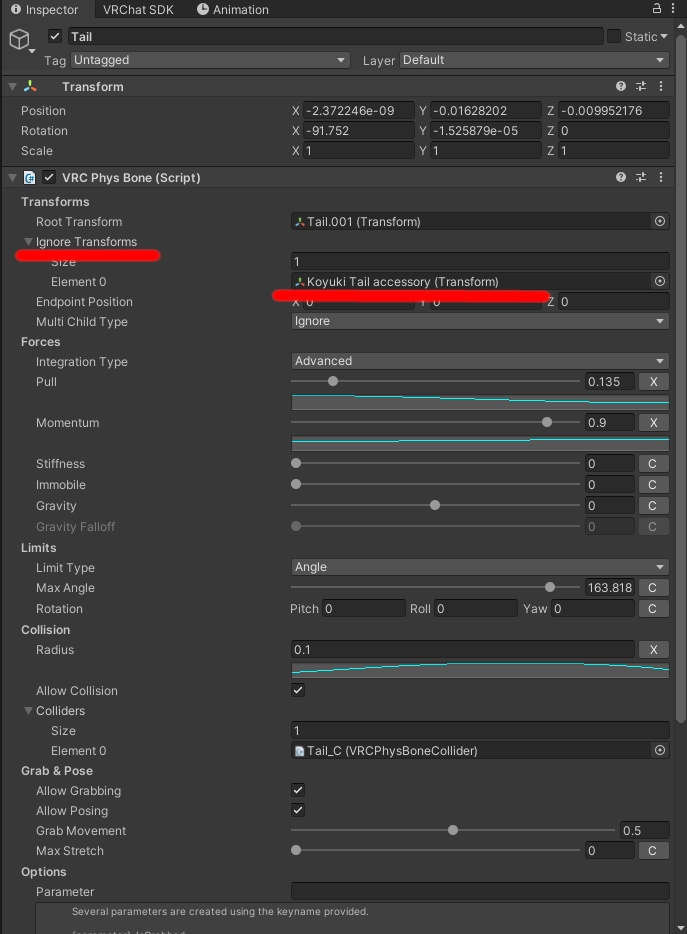Click Colliders Element 0 object picker

[659, 750]
